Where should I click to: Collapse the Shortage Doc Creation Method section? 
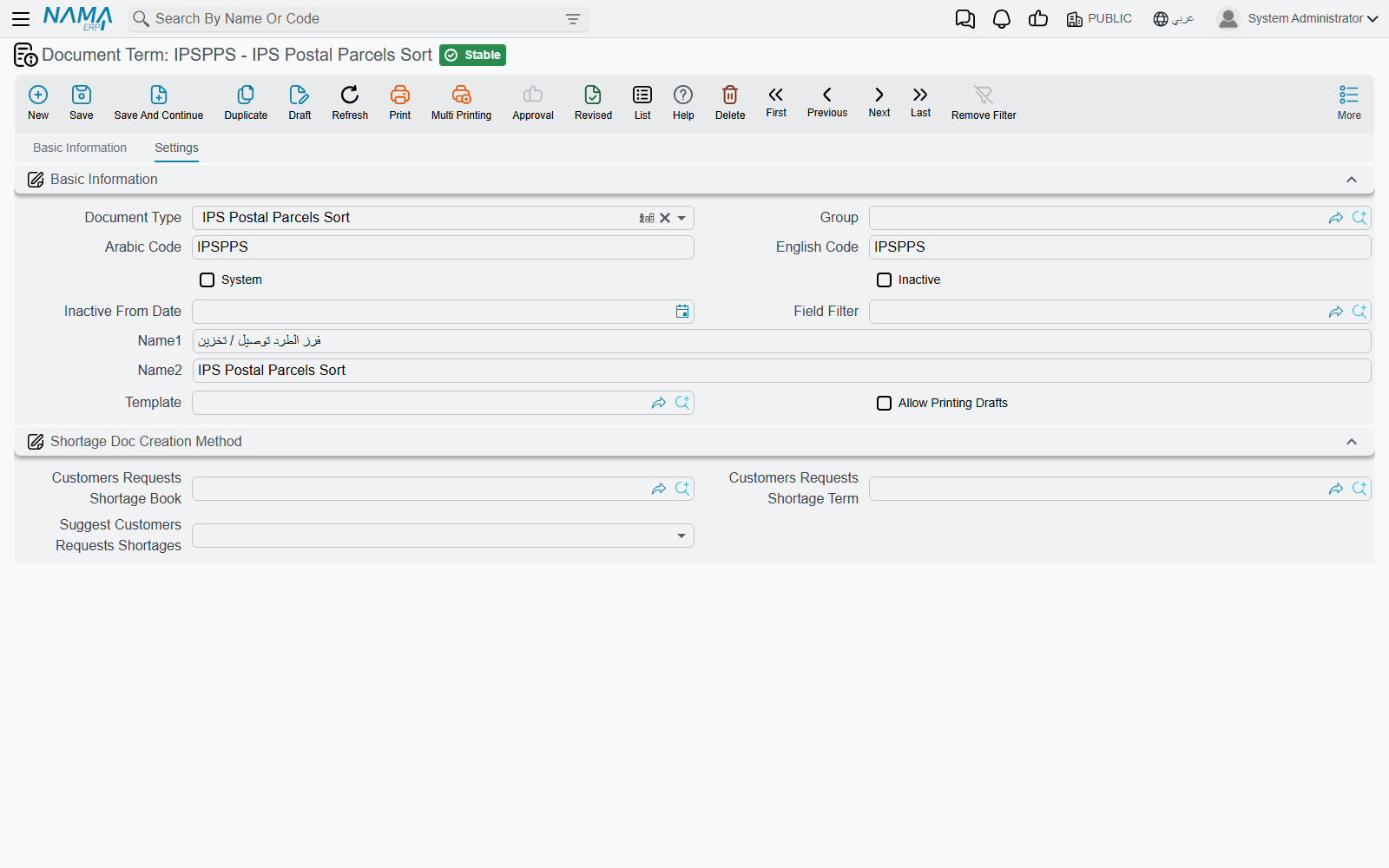click(1352, 442)
